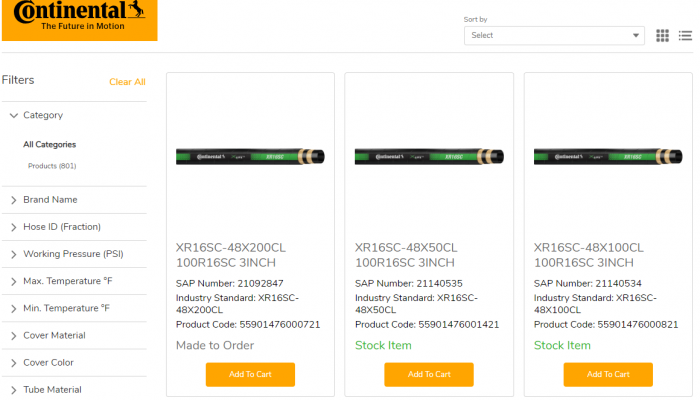Open the XR16SC-48X50CL product title
700x400 pixels.
406,254
